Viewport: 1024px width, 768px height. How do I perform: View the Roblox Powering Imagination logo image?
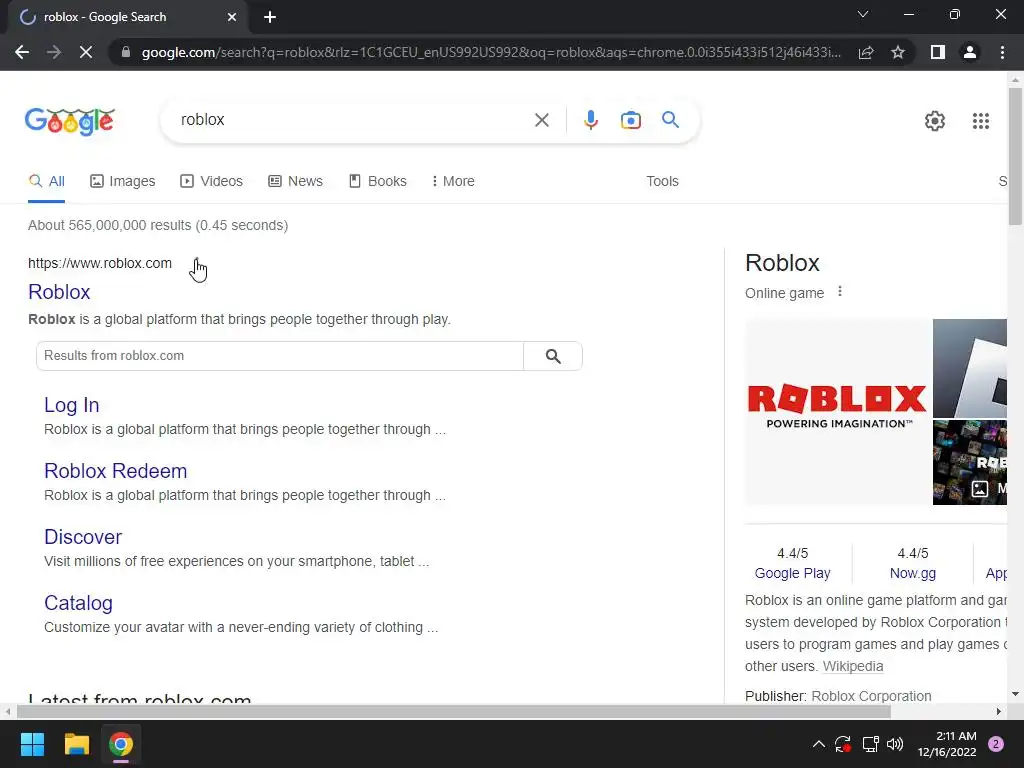(838, 411)
